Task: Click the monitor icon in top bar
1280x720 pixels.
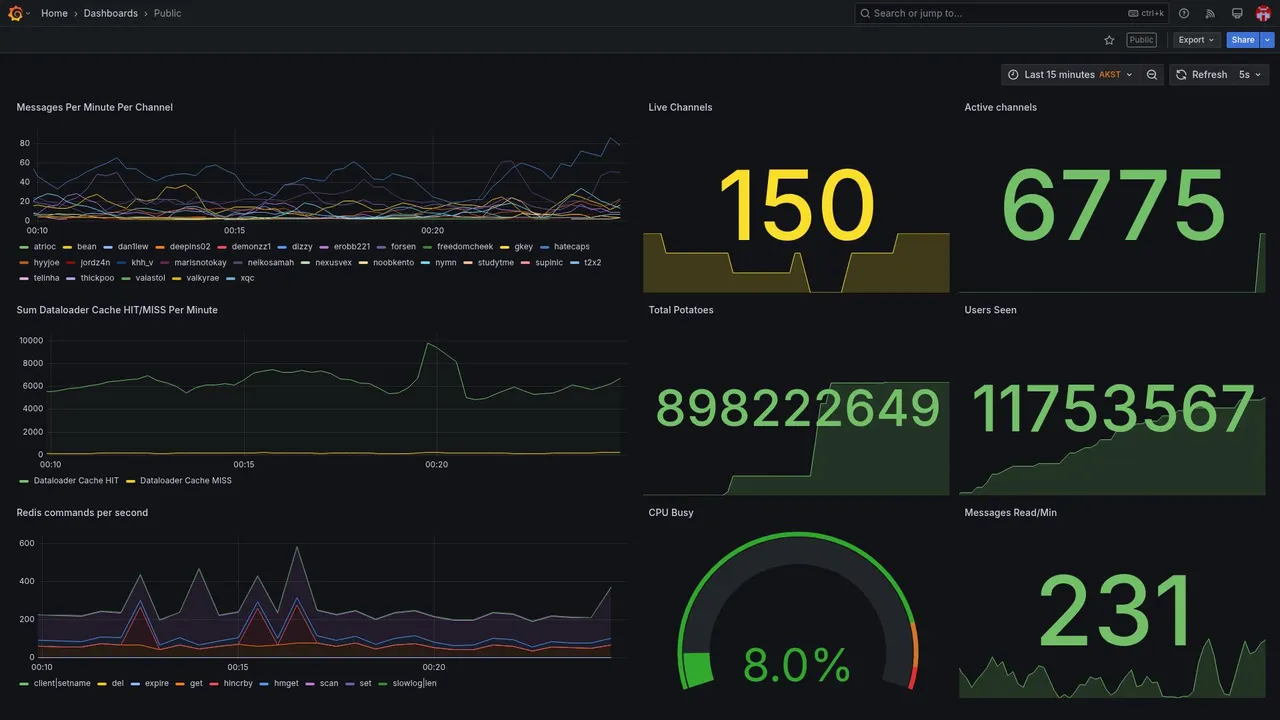Action: coord(1237,13)
